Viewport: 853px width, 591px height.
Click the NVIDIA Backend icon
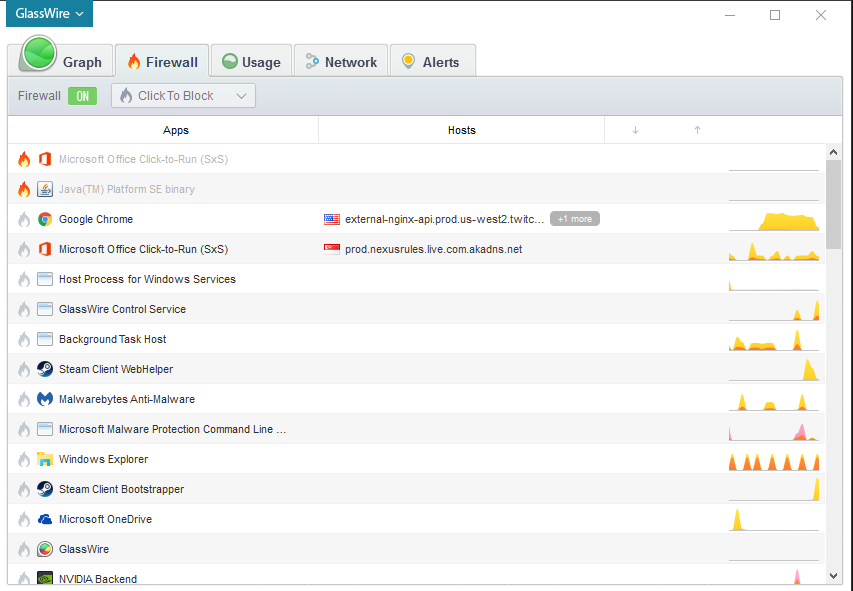[x=45, y=578]
